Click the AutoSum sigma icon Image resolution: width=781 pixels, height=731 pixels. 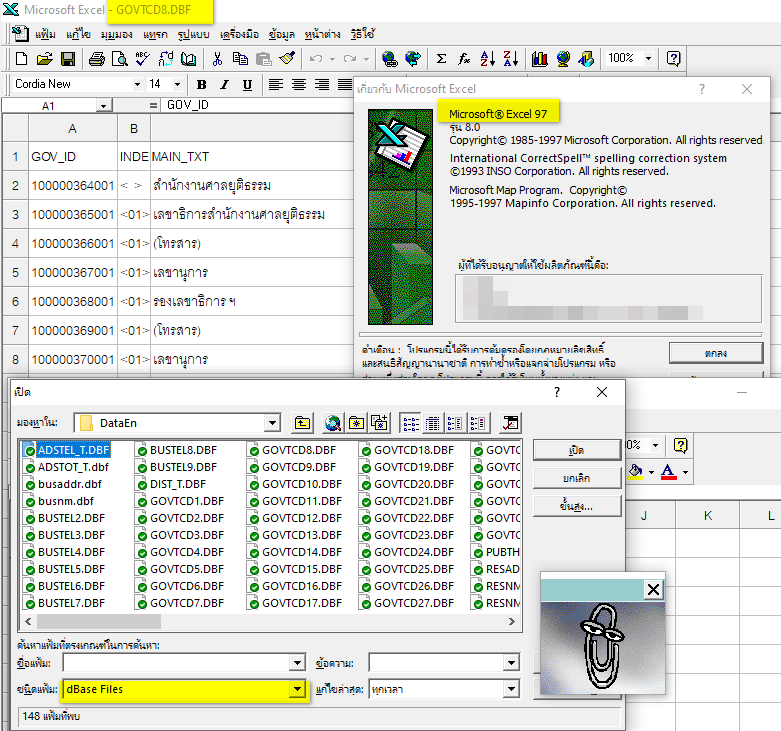click(x=441, y=59)
